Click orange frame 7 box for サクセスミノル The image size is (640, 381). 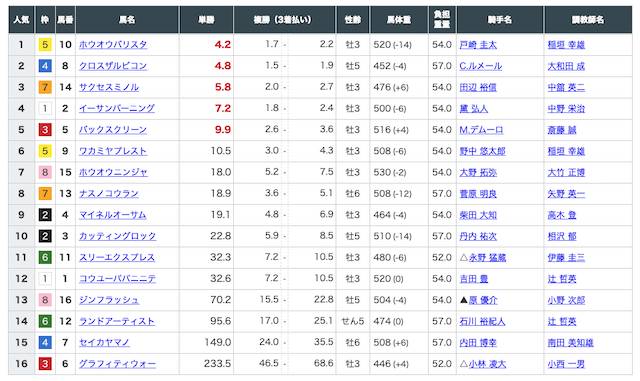(45, 87)
